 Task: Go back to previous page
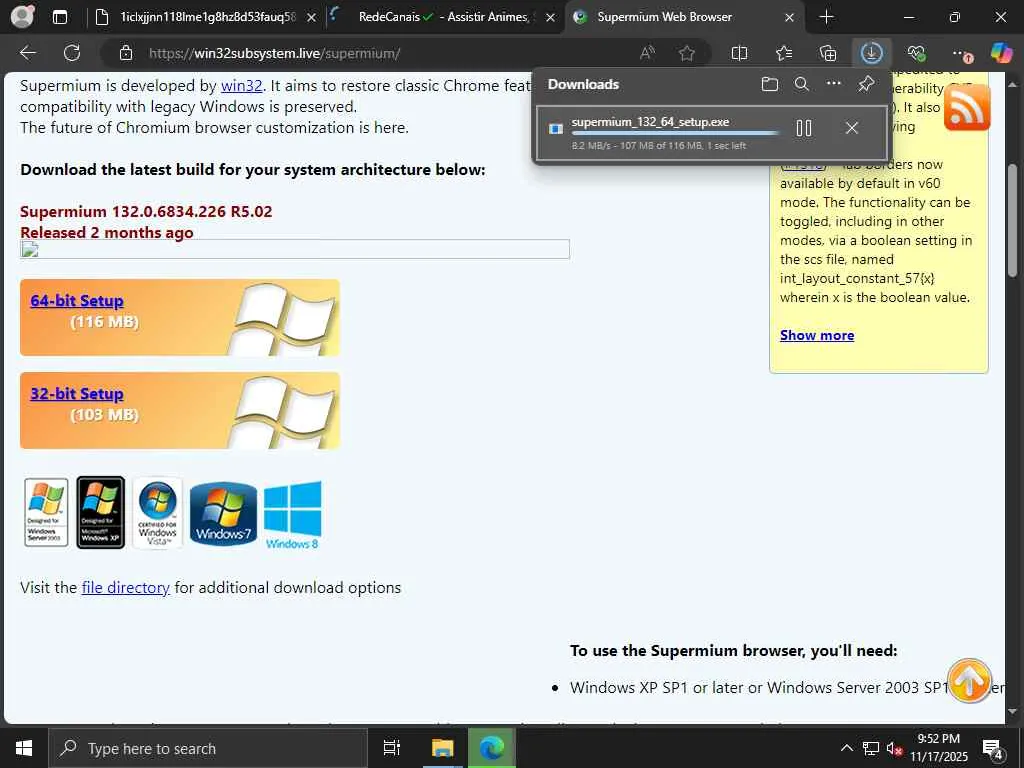pos(28,53)
